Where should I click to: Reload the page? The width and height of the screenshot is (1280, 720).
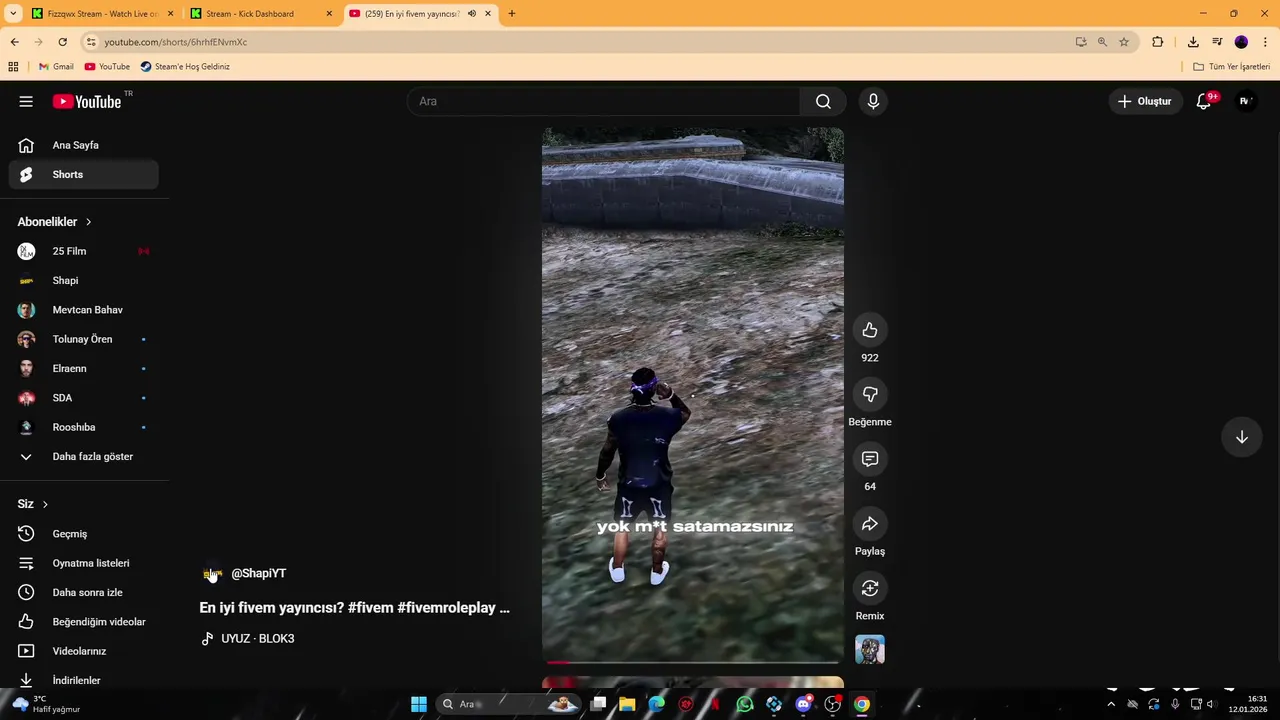click(x=62, y=42)
